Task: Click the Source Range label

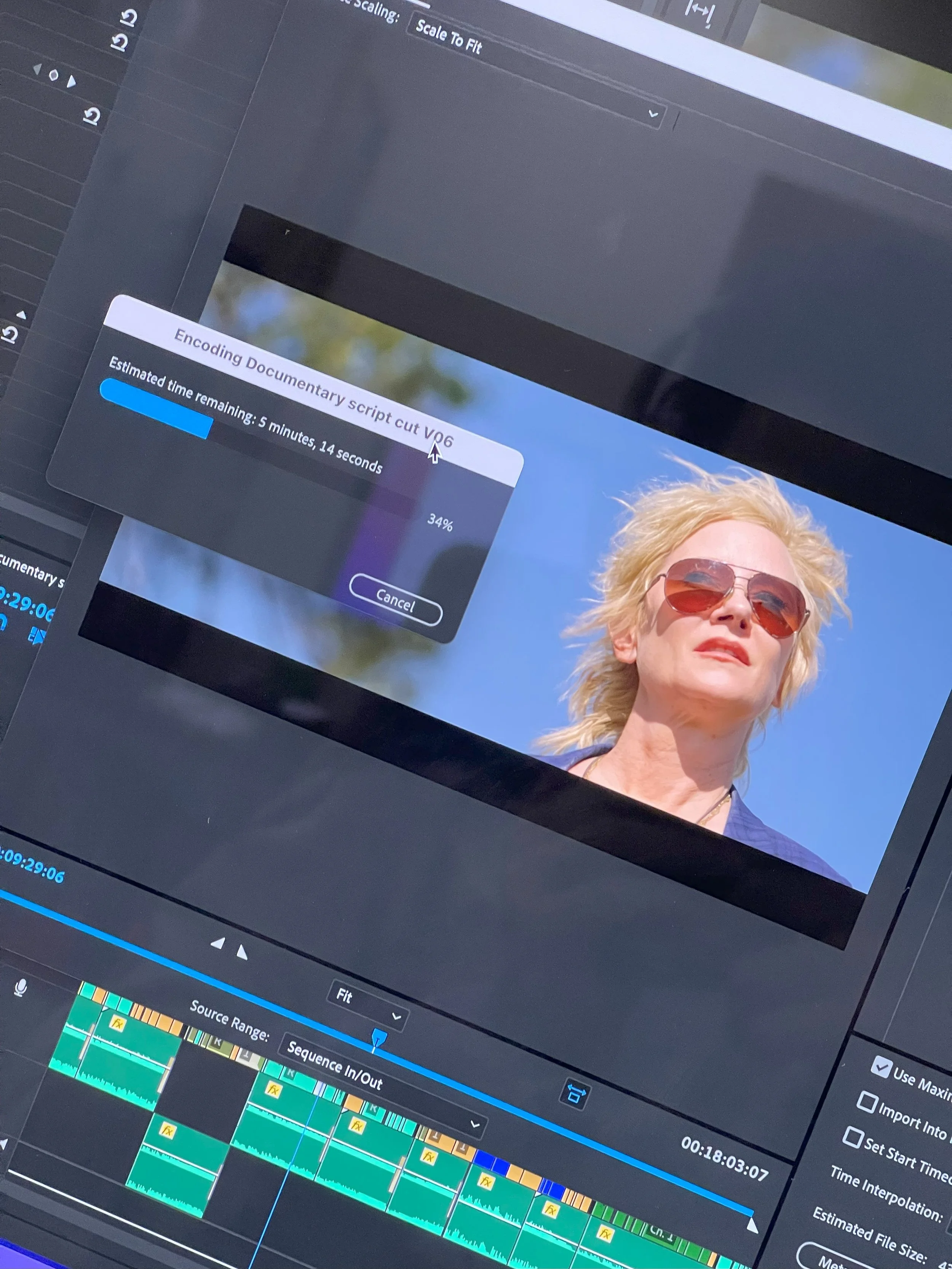Action: [x=230, y=1021]
